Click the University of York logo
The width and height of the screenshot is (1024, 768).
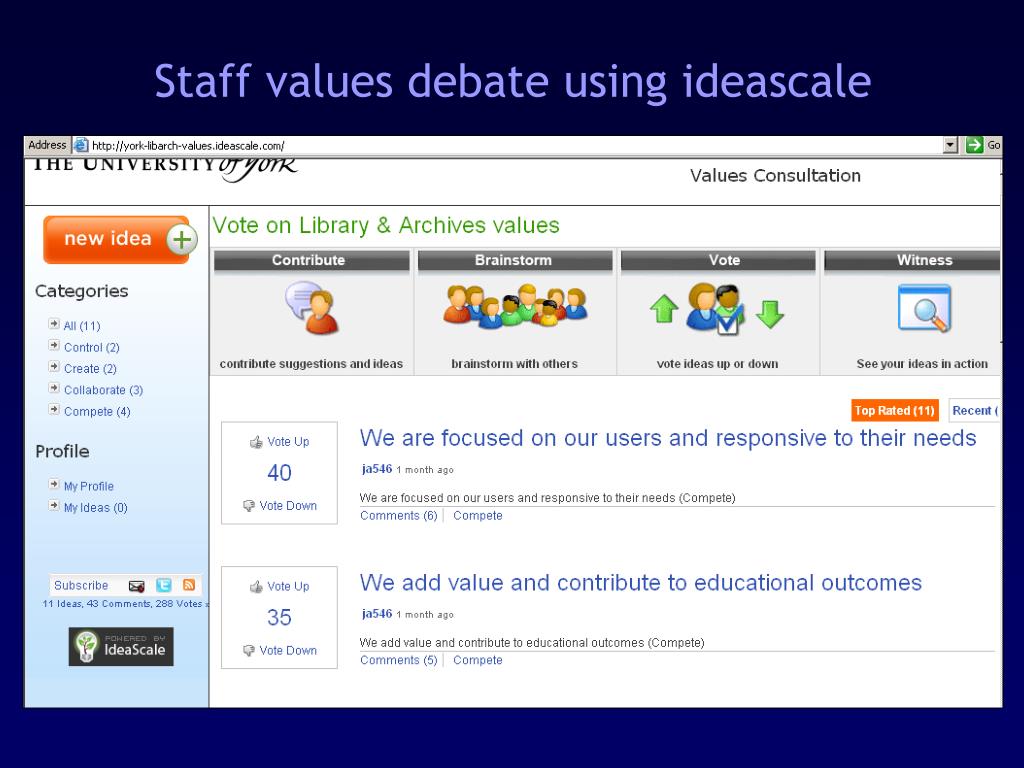point(165,168)
